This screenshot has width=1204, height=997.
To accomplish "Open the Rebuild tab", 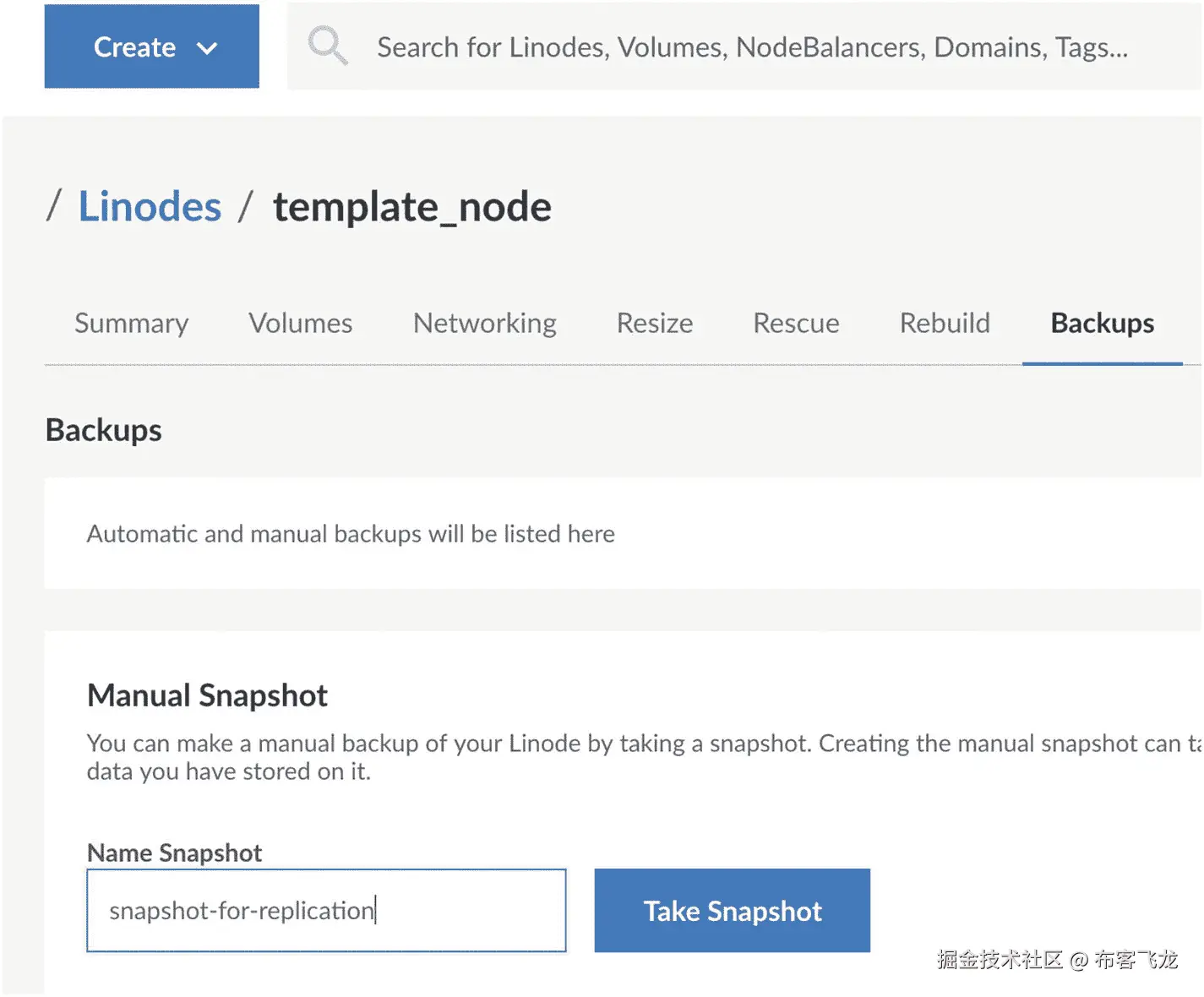I will coord(944,324).
